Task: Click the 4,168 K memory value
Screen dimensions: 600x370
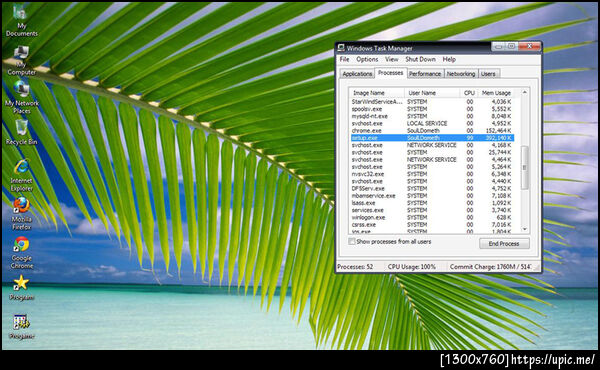Action: (501, 145)
